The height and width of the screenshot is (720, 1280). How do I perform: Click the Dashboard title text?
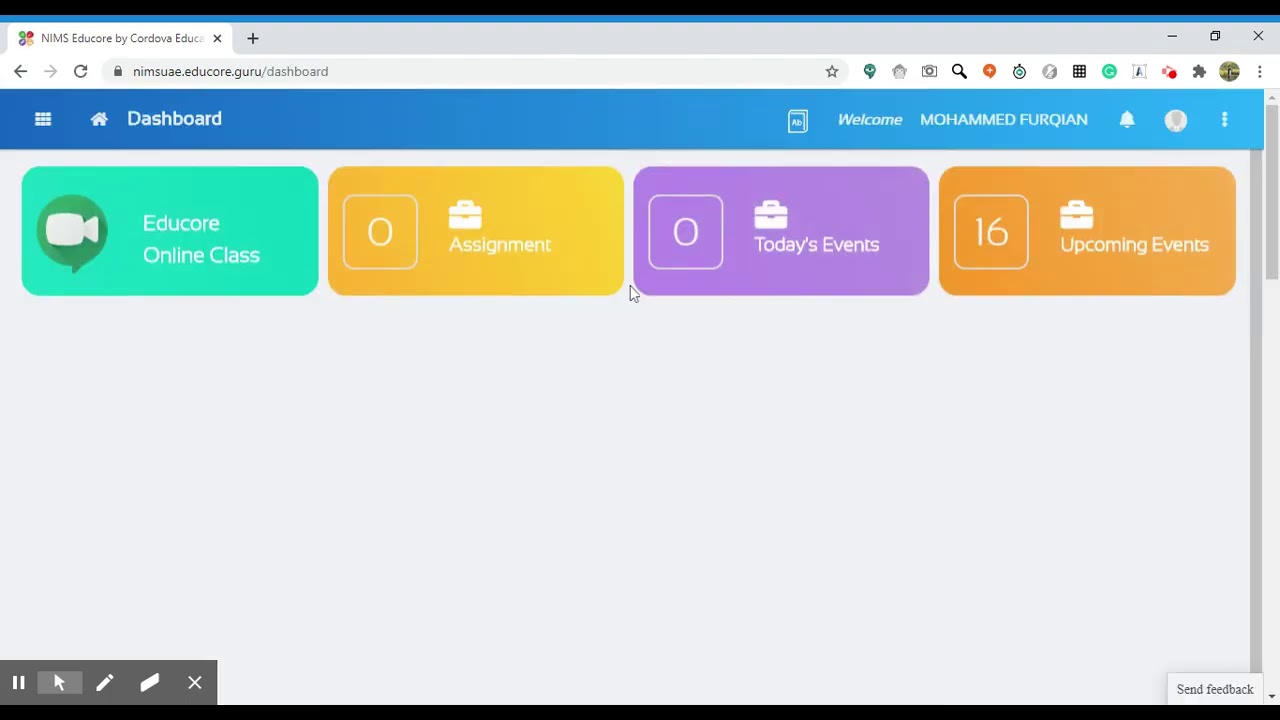(x=174, y=119)
